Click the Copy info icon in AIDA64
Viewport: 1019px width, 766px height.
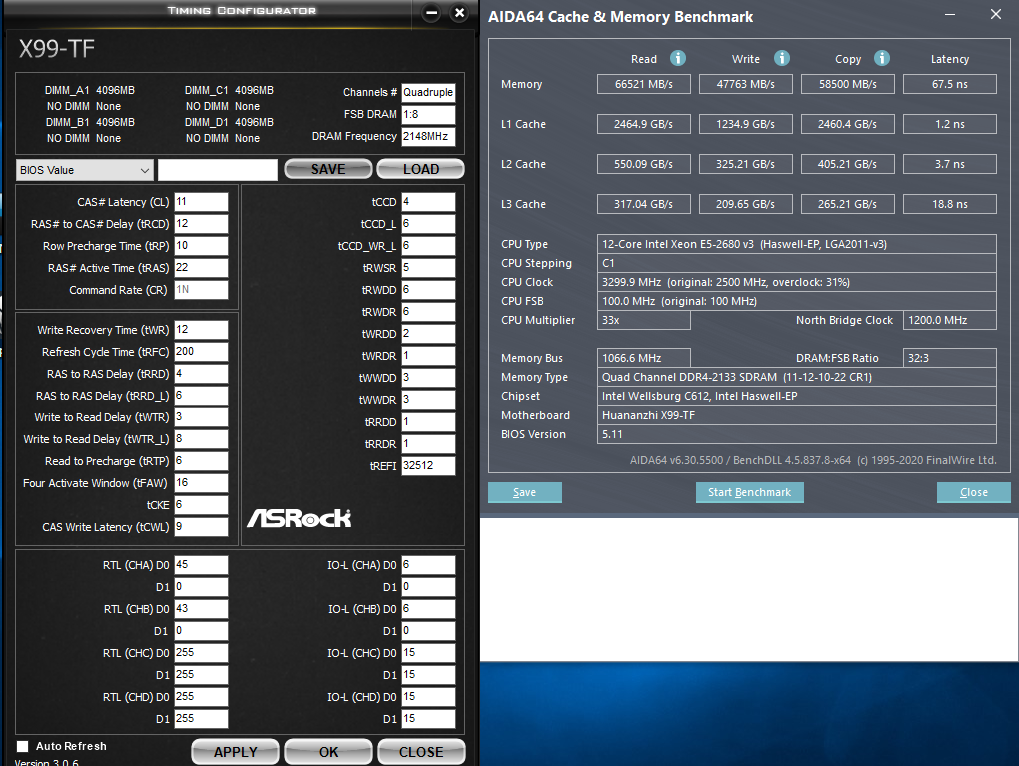click(x=882, y=58)
